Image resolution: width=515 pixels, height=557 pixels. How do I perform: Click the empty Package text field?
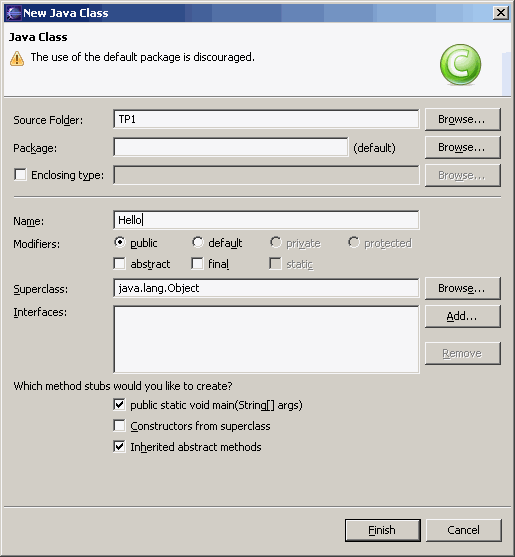coord(231,147)
